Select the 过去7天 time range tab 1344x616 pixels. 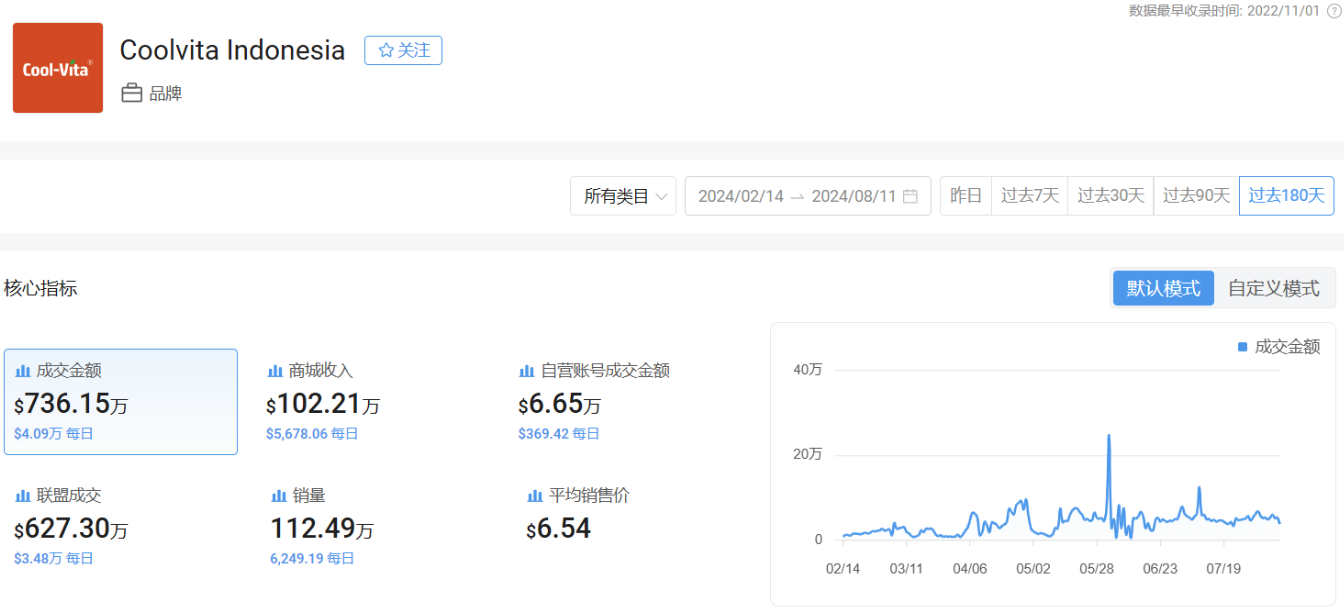pos(1030,196)
